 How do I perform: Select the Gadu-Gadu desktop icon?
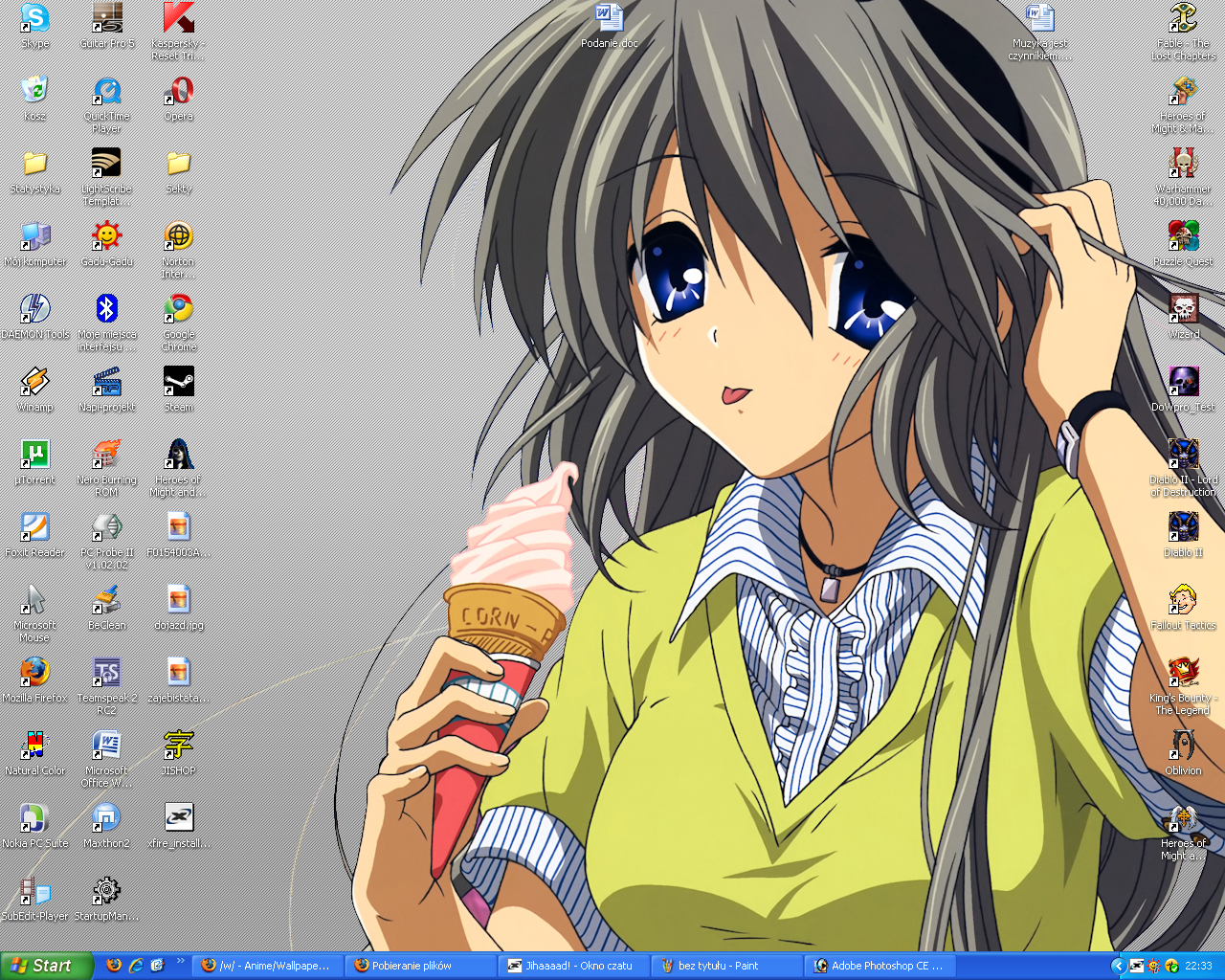coord(106,236)
